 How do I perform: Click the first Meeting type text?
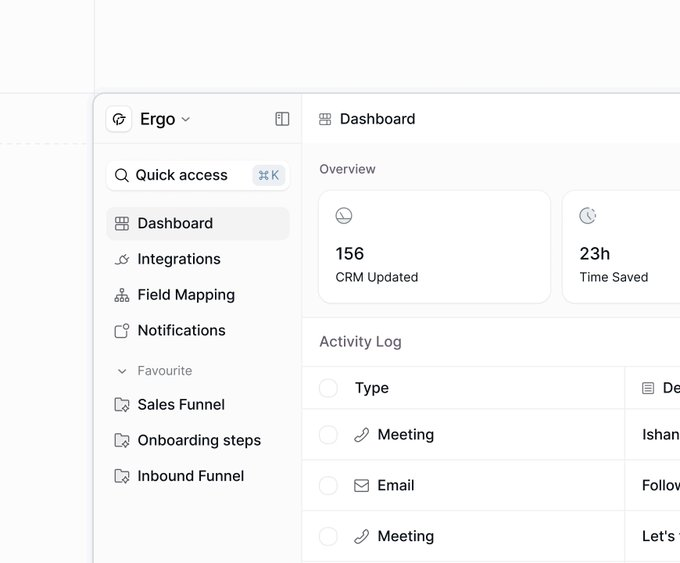(x=405, y=435)
